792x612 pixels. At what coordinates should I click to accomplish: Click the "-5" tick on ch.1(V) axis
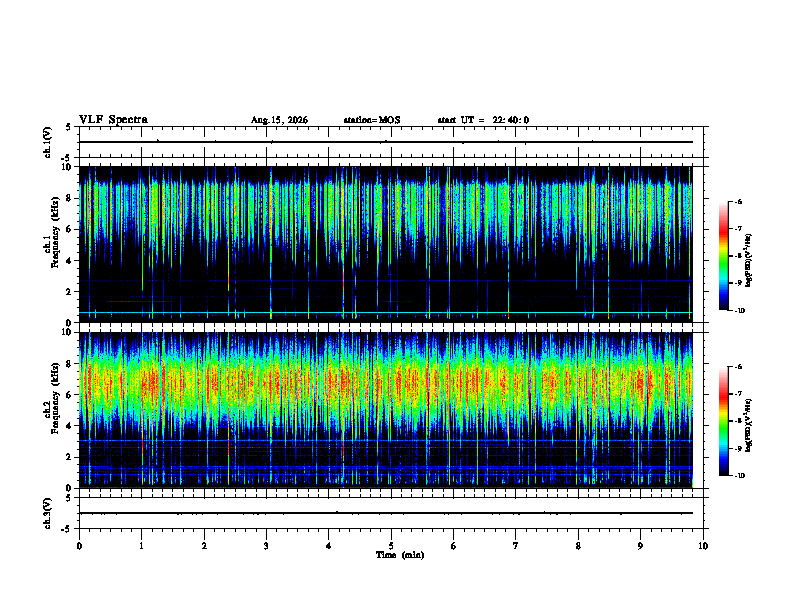pos(68,158)
